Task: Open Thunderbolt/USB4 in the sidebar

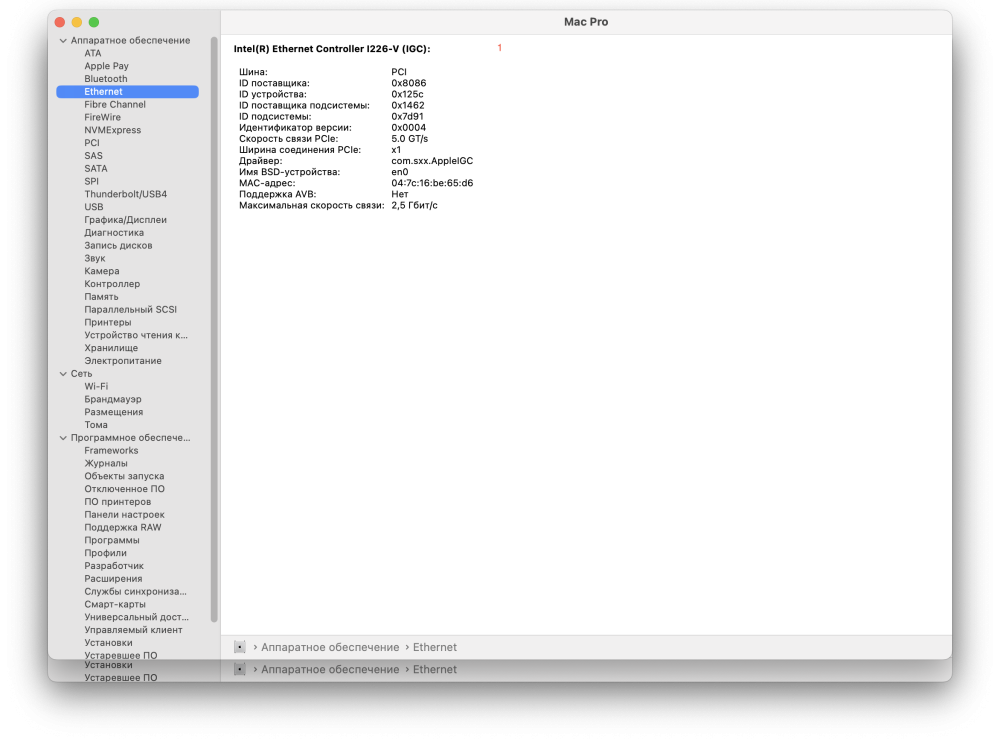Action: [126, 194]
